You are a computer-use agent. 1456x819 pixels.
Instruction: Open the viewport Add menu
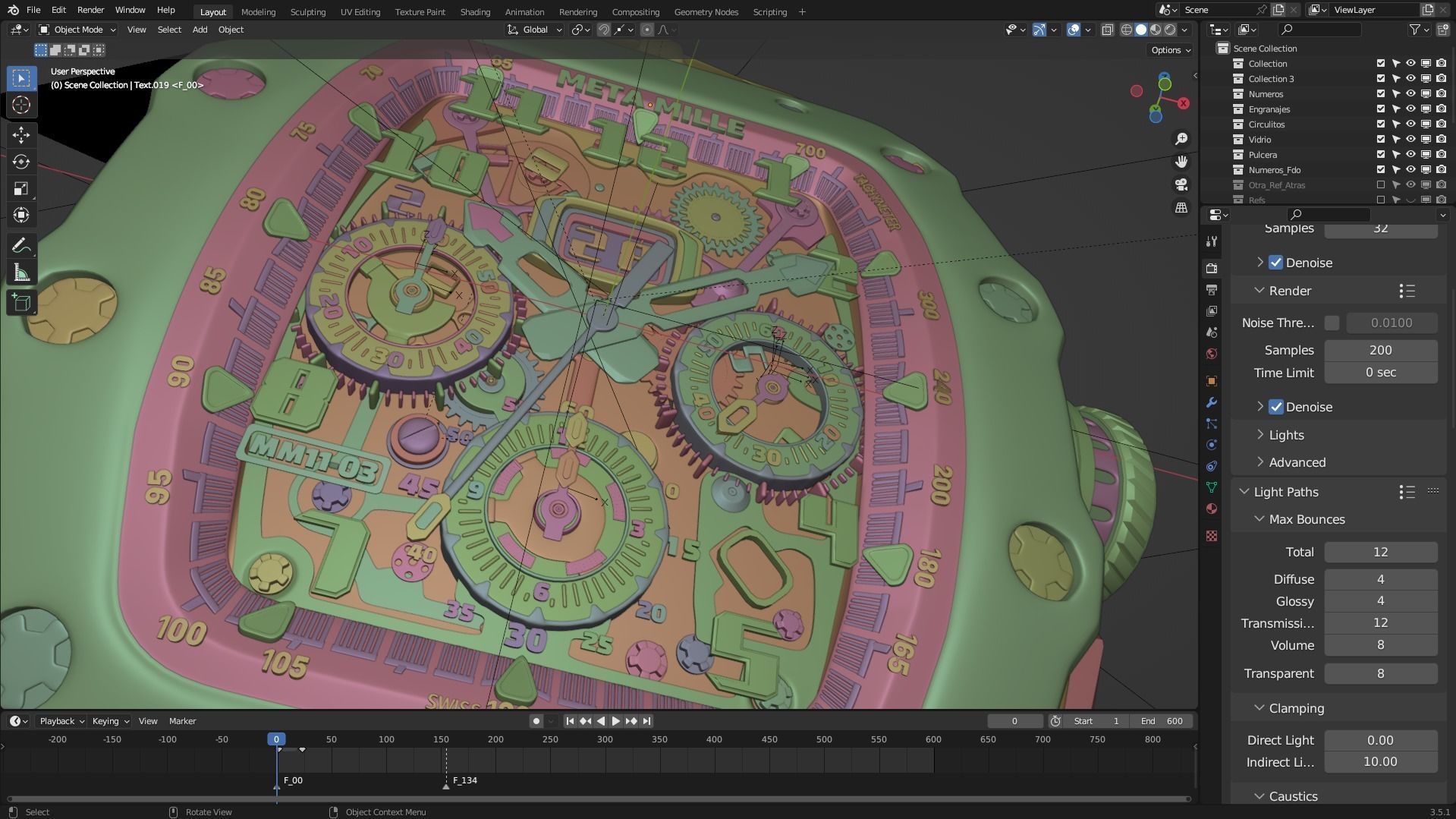pos(200,30)
